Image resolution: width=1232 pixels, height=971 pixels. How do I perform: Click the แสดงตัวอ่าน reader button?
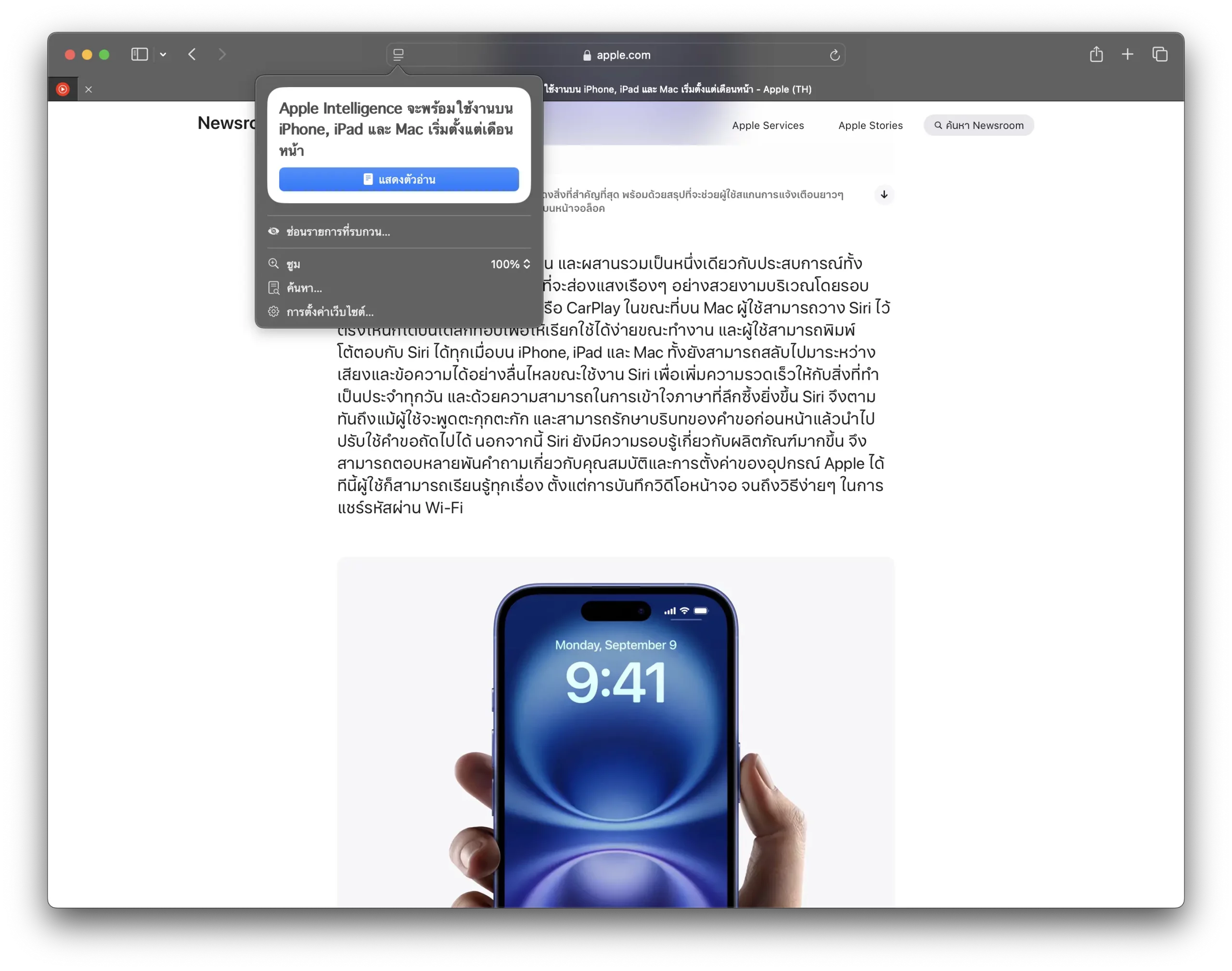click(398, 180)
